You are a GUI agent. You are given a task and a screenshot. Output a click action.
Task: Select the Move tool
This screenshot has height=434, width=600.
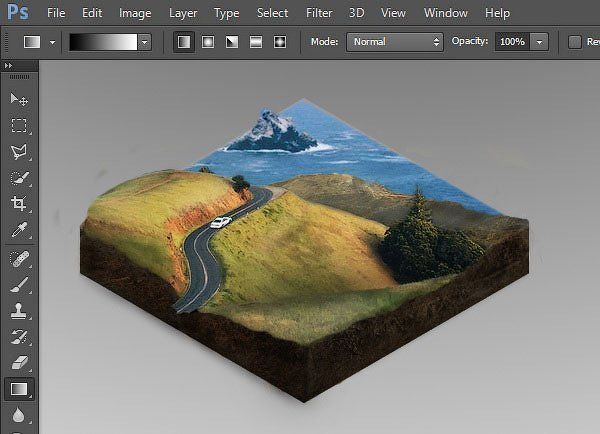pos(19,99)
